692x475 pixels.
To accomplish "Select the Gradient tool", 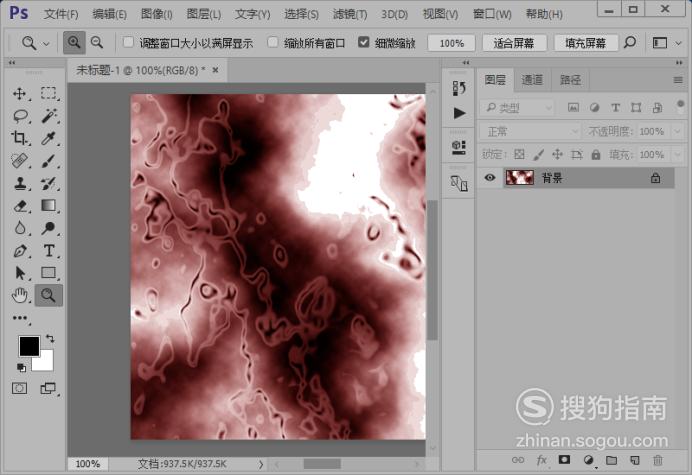I will click(48, 205).
